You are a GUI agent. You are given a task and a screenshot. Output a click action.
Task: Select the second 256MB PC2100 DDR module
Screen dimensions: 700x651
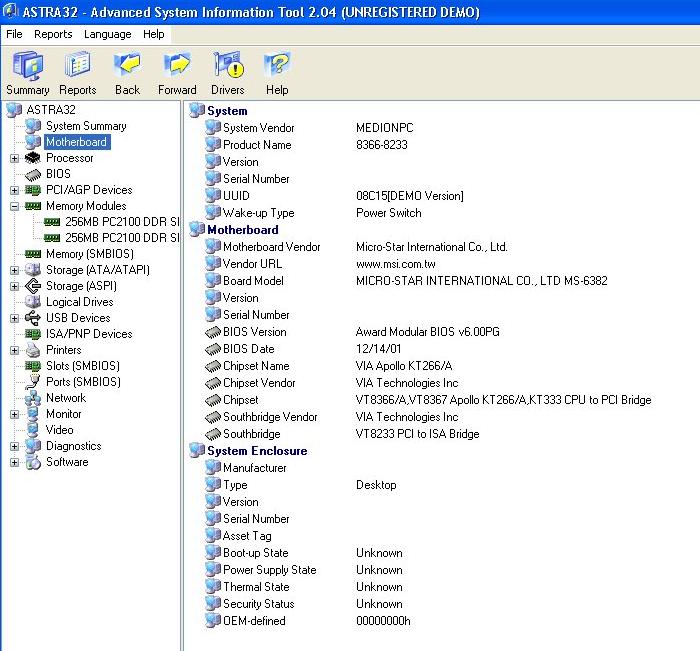[122, 238]
